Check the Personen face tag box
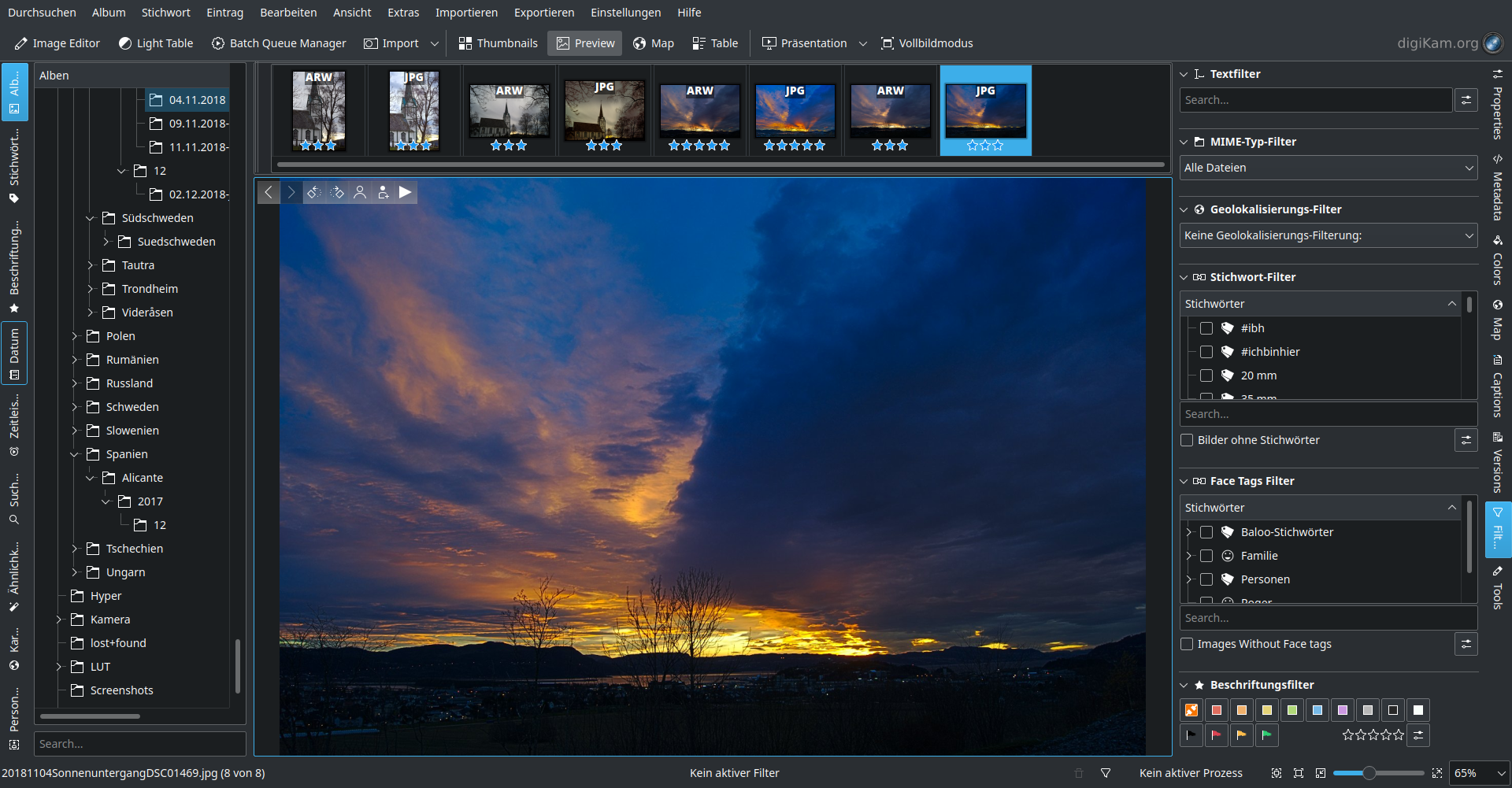The image size is (1512, 788). pos(1206,579)
